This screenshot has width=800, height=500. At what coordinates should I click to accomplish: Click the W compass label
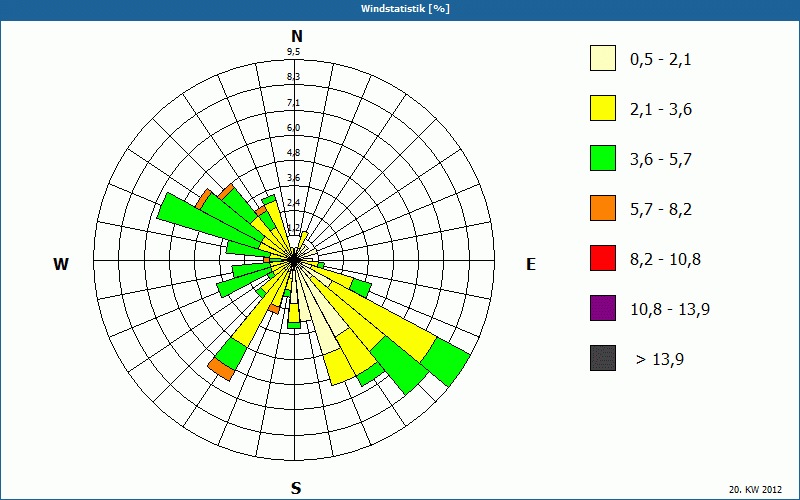(x=61, y=264)
